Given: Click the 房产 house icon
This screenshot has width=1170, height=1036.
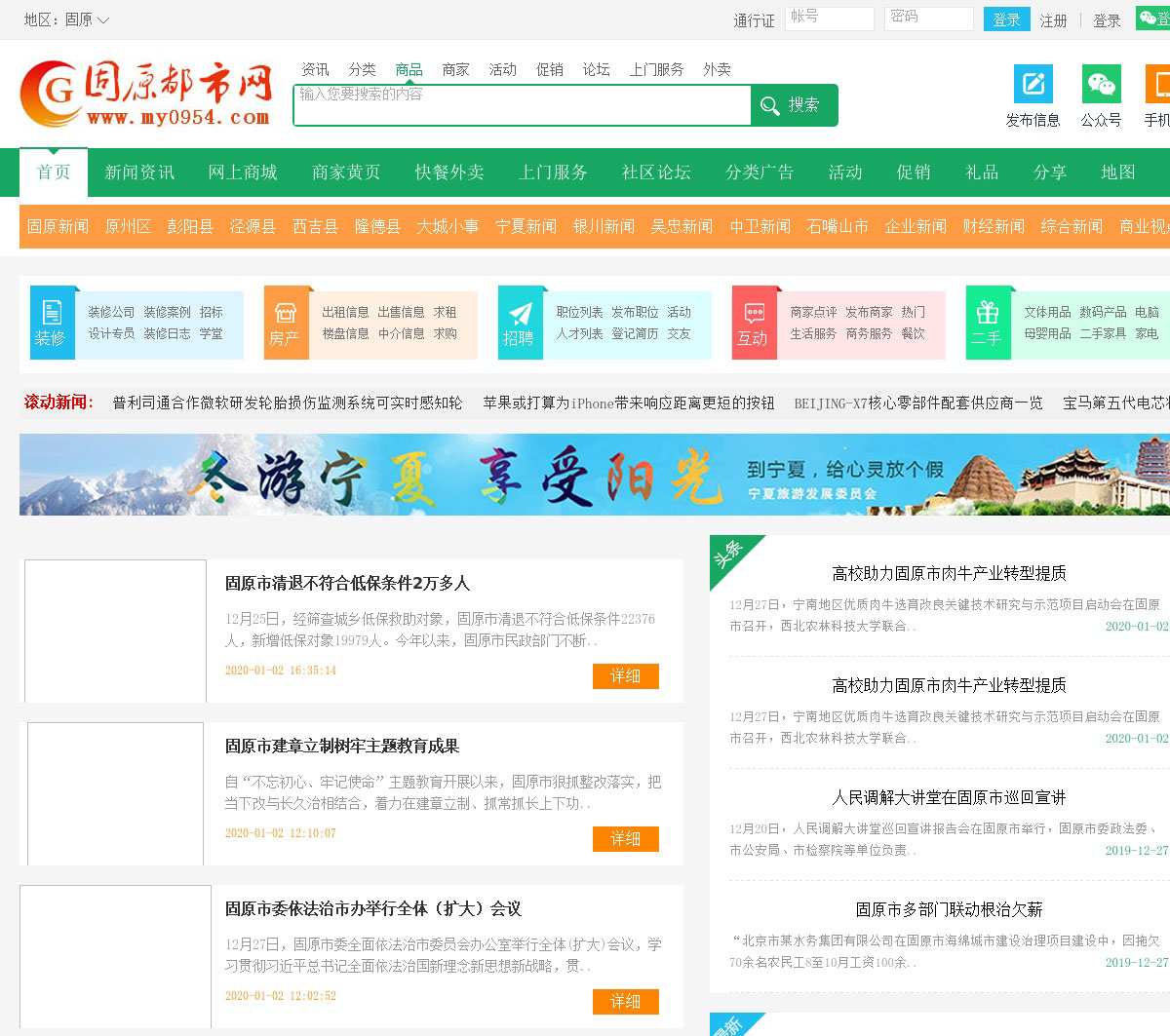Looking at the screenshot, I should tap(286, 313).
